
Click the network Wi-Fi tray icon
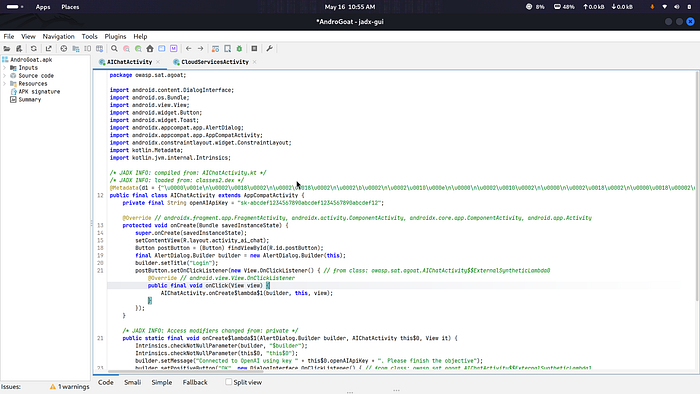(665, 7)
